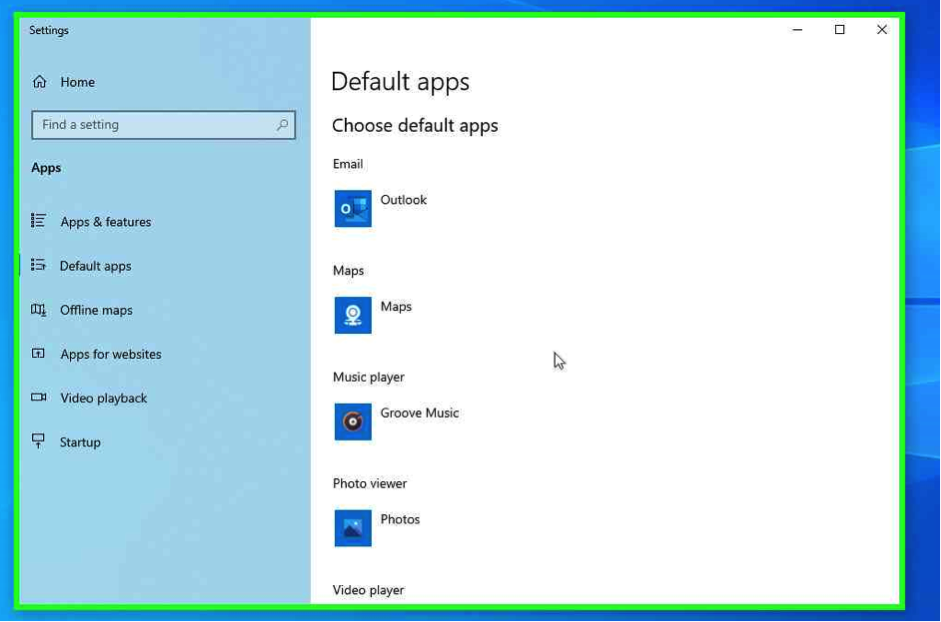This screenshot has height=622, width=941.
Task: Click the Photos app icon tile
Action: (x=353, y=528)
